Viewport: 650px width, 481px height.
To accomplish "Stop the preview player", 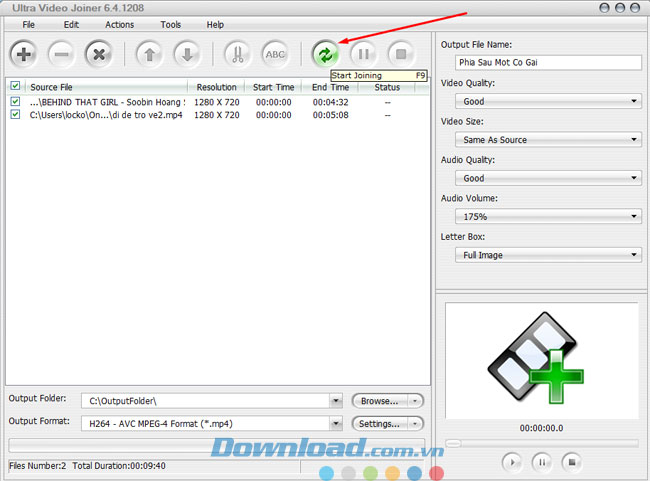I will coord(572,462).
